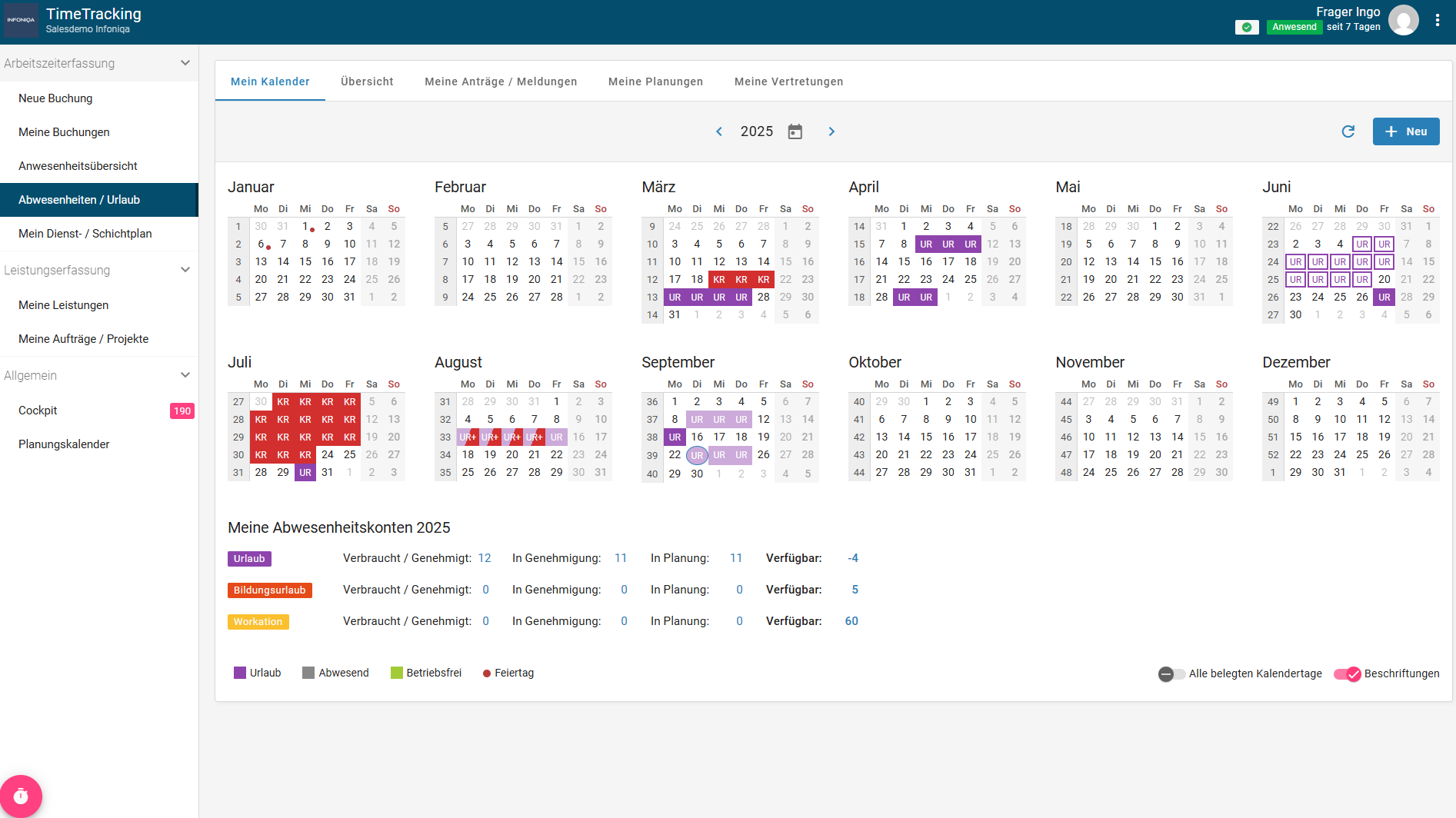
Task: Select the year 2025 label
Action: tap(757, 131)
